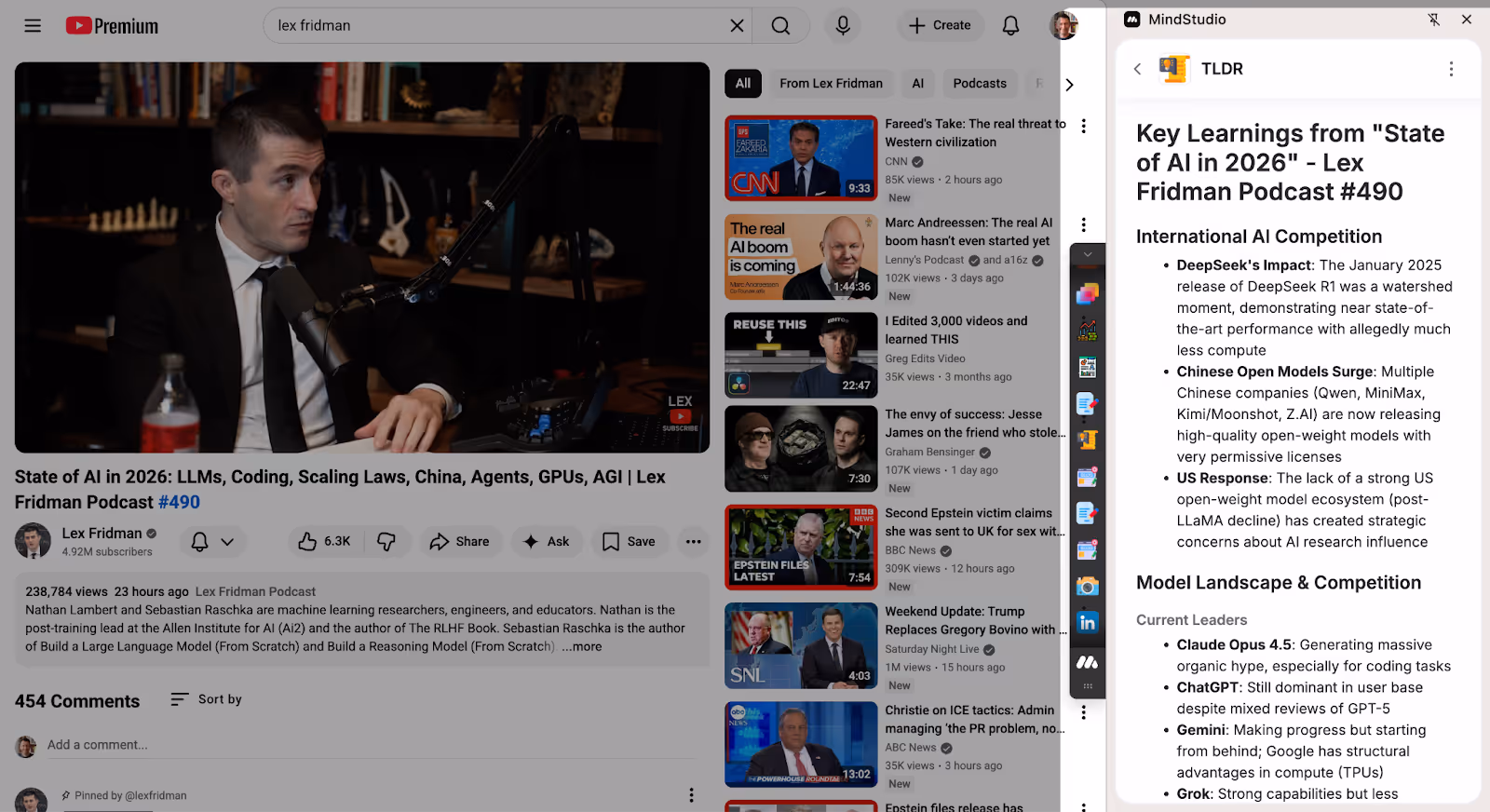Save the video to a playlist
This screenshot has width=1490, height=812.
(x=629, y=541)
